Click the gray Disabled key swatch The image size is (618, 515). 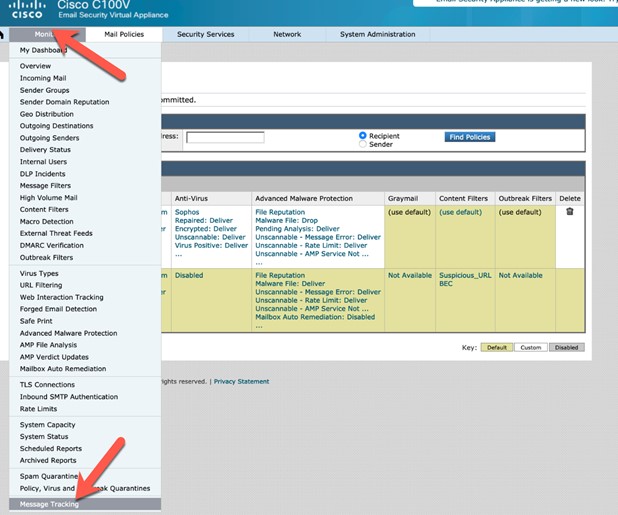[x=566, y=348]
